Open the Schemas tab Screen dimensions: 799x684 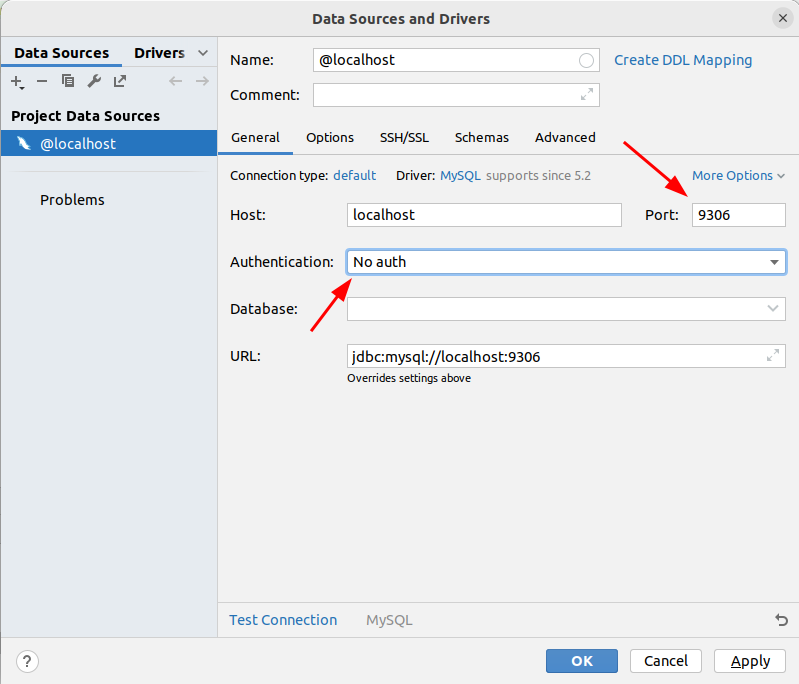point(482,138)
